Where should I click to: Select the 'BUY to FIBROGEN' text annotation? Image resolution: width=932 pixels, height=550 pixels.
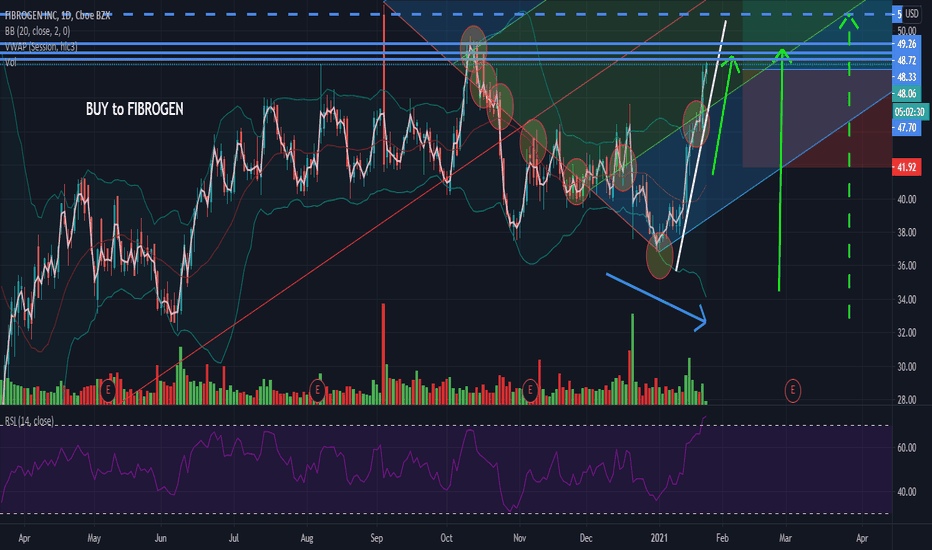coord(135,109)
